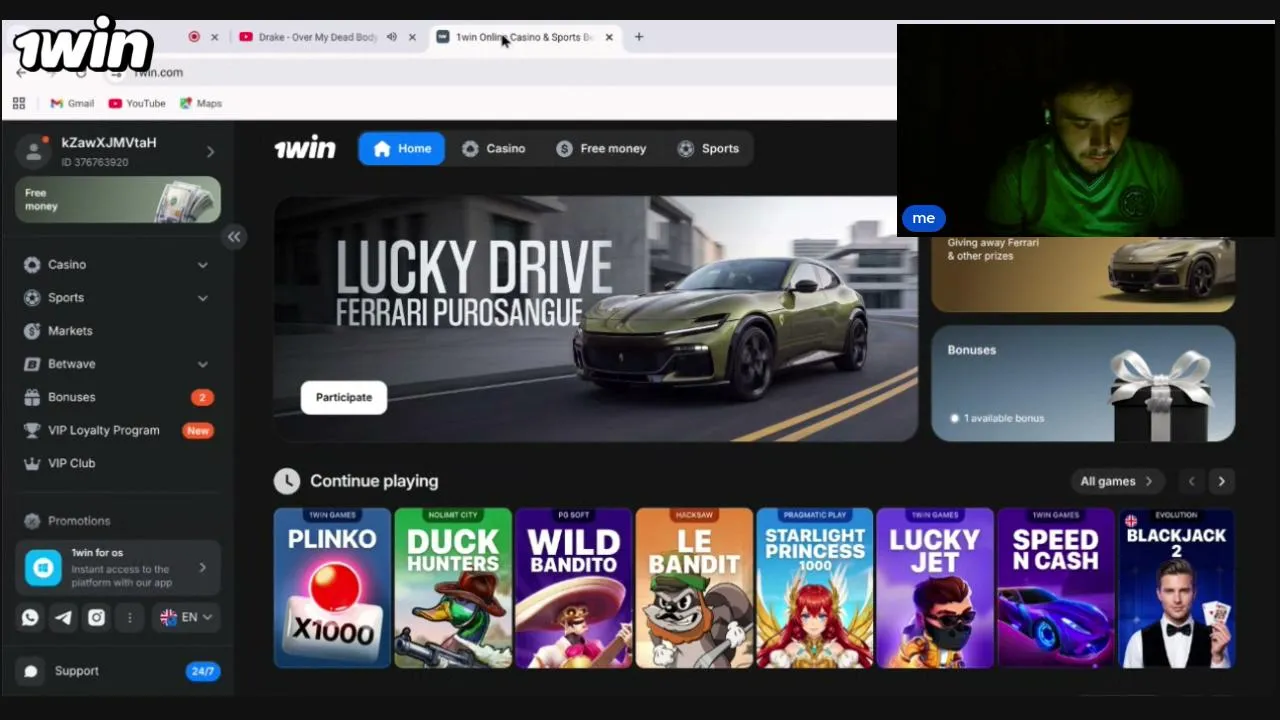Open the Bonuses gift item in sidebar
The width and height of the screenshot is (1280, 720).
pyautogui.click(x=71, y=397)
